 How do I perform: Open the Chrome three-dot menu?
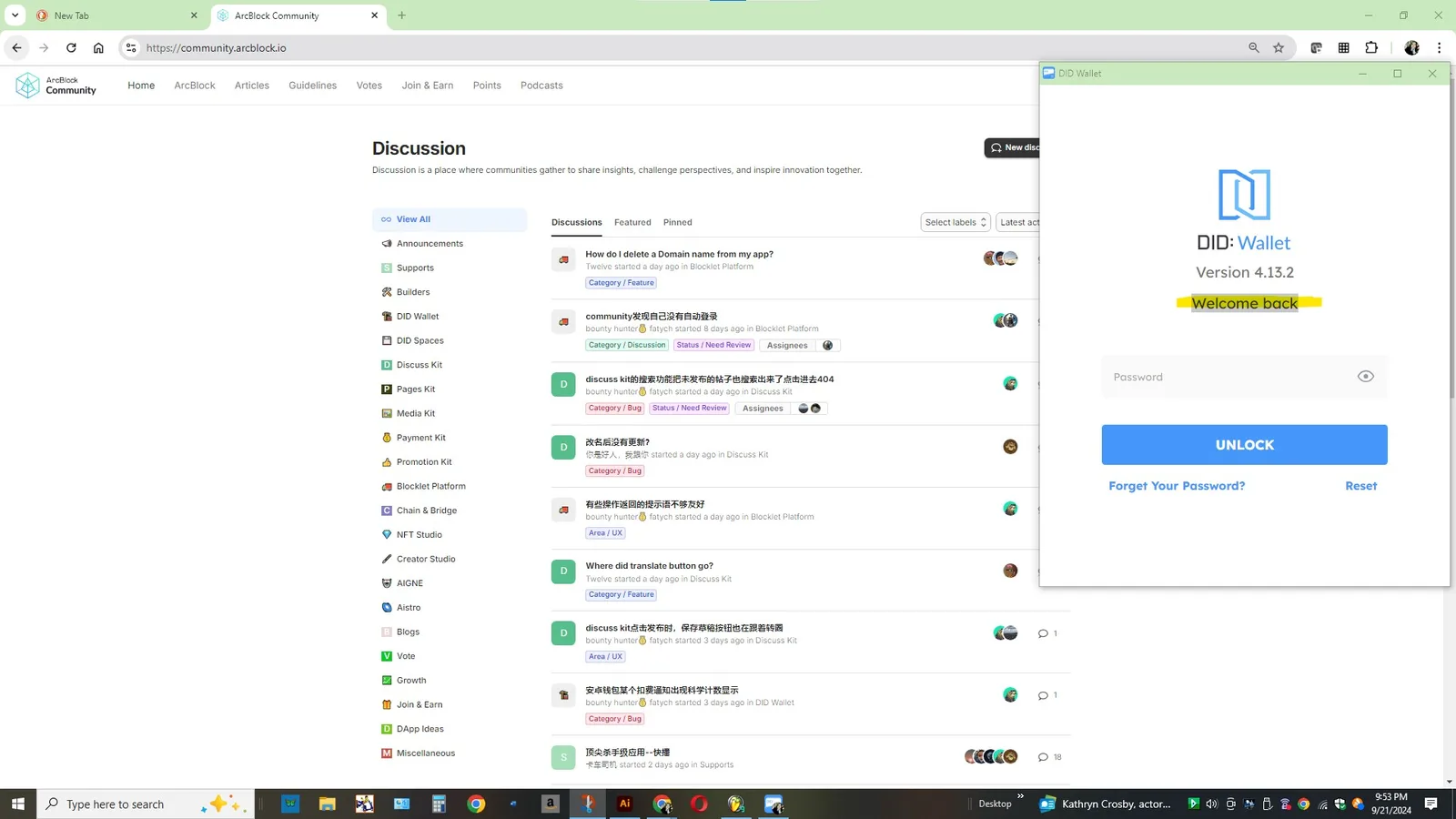coord(1439,48)
